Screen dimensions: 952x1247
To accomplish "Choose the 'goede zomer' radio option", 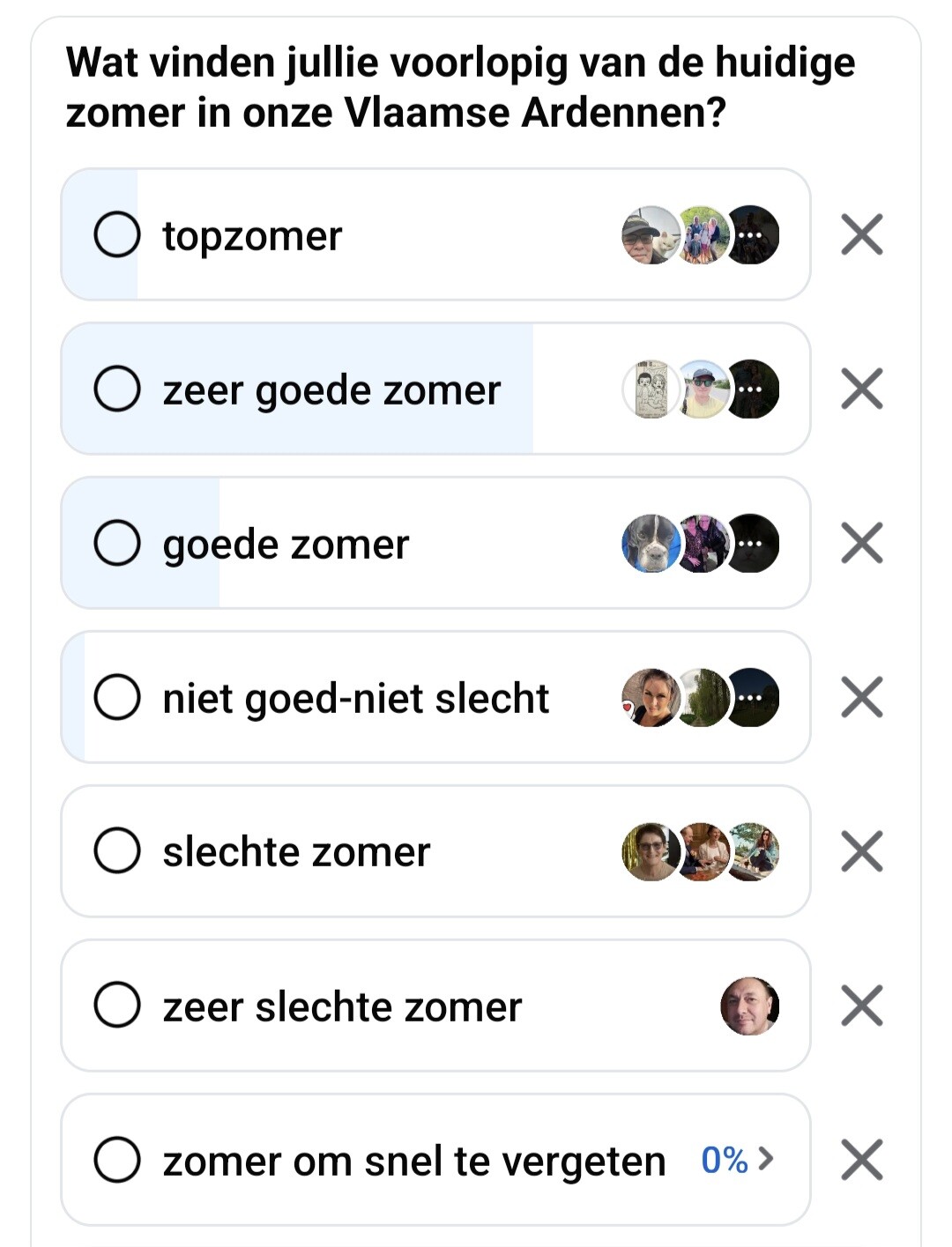I will tap(117, 543).
